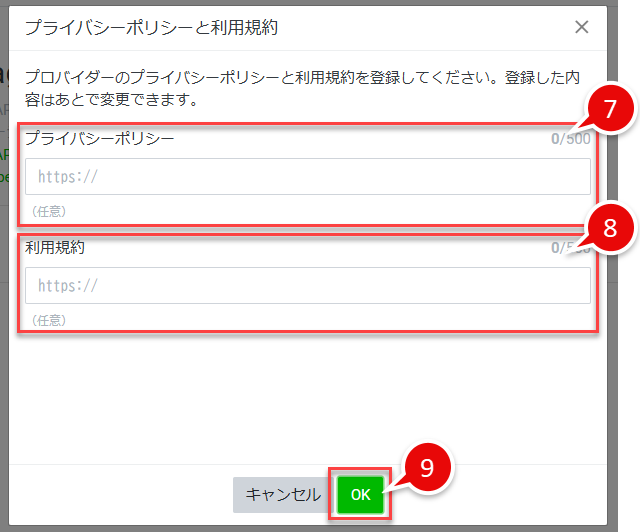640x532 pixels.
Task: Confirm with the green OK button
Action: click(360, 494)
